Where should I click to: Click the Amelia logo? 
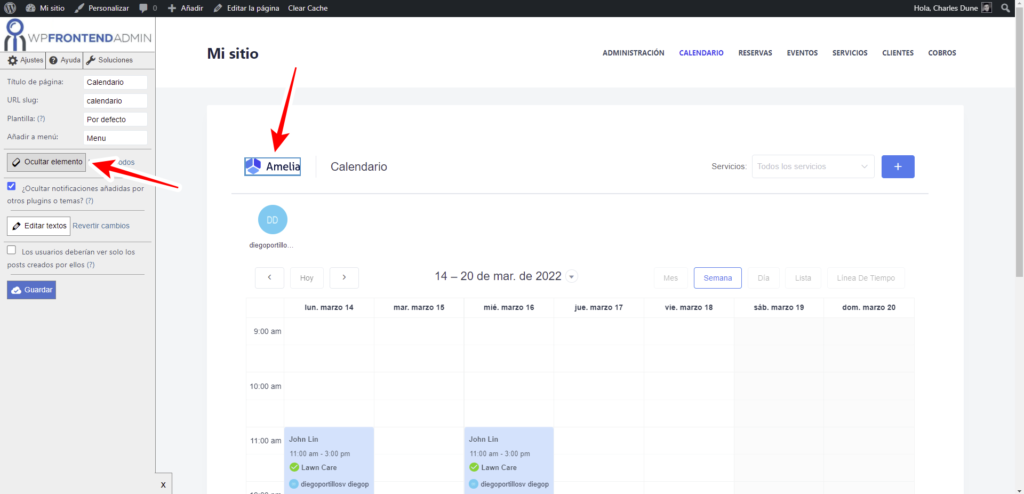pos(273,166)
